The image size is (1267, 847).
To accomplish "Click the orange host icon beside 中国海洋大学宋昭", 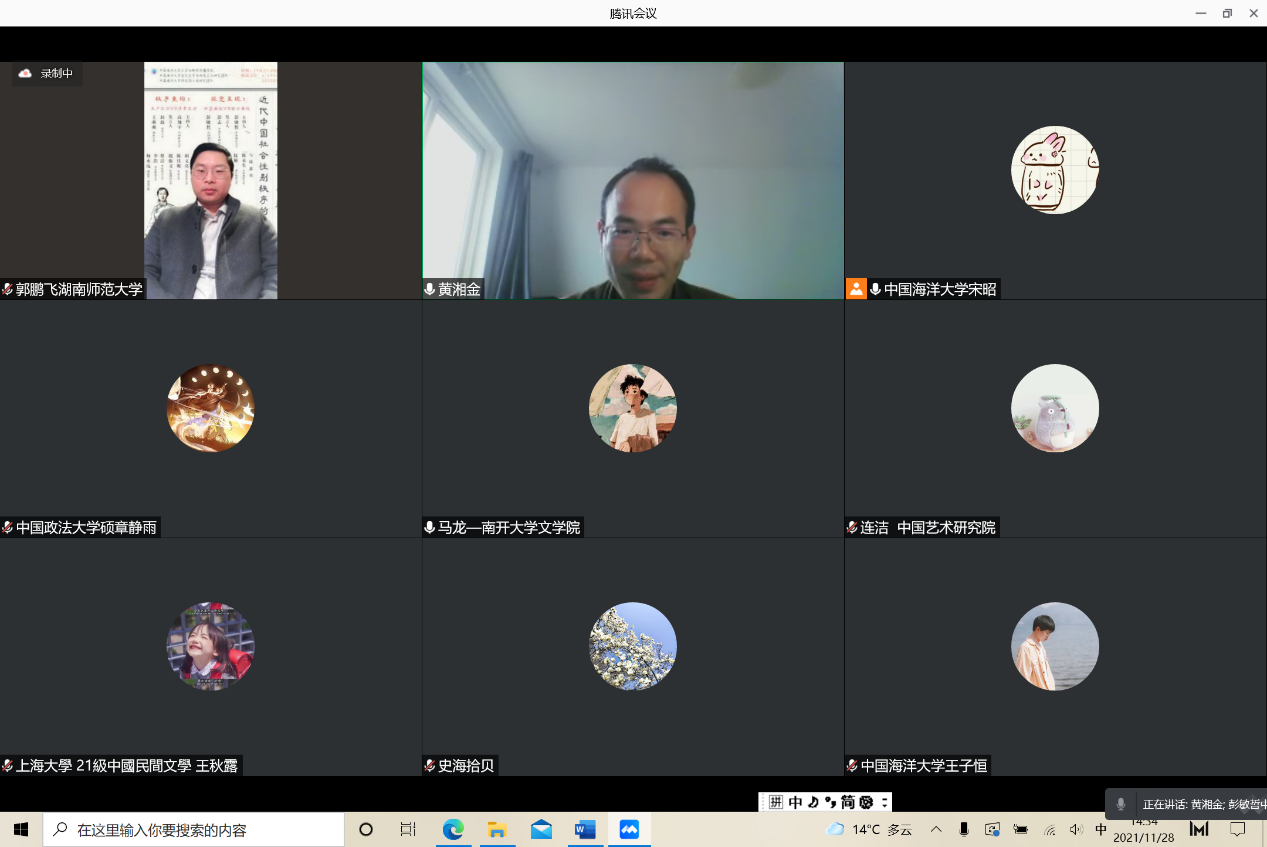I will pos(856,289).
